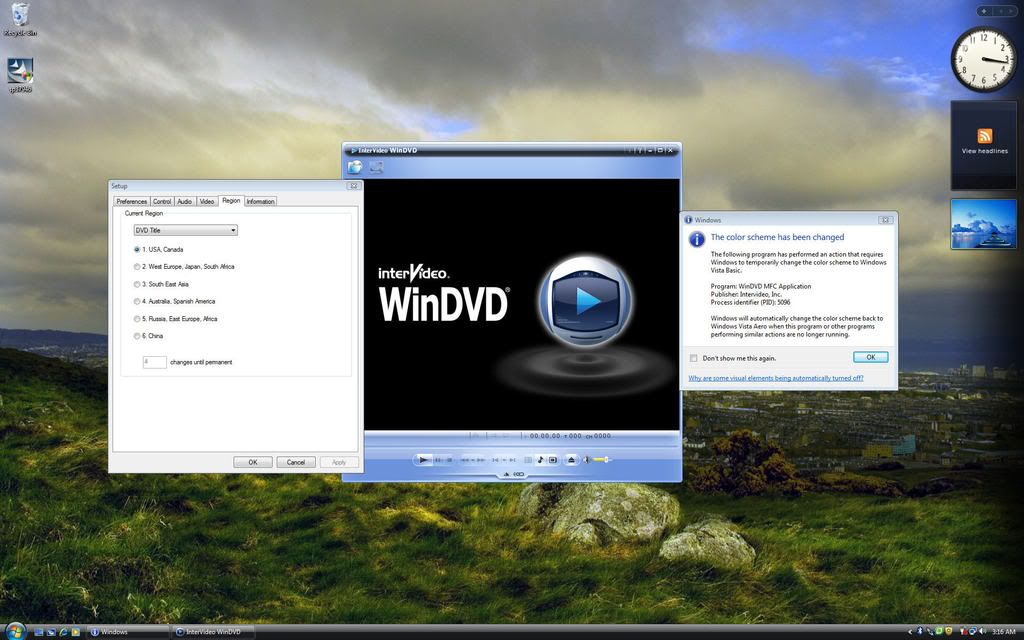Jump to previous chapter in WinDVD
Image resolution: width=1024 pixels, height=640 pixels.
495,460
